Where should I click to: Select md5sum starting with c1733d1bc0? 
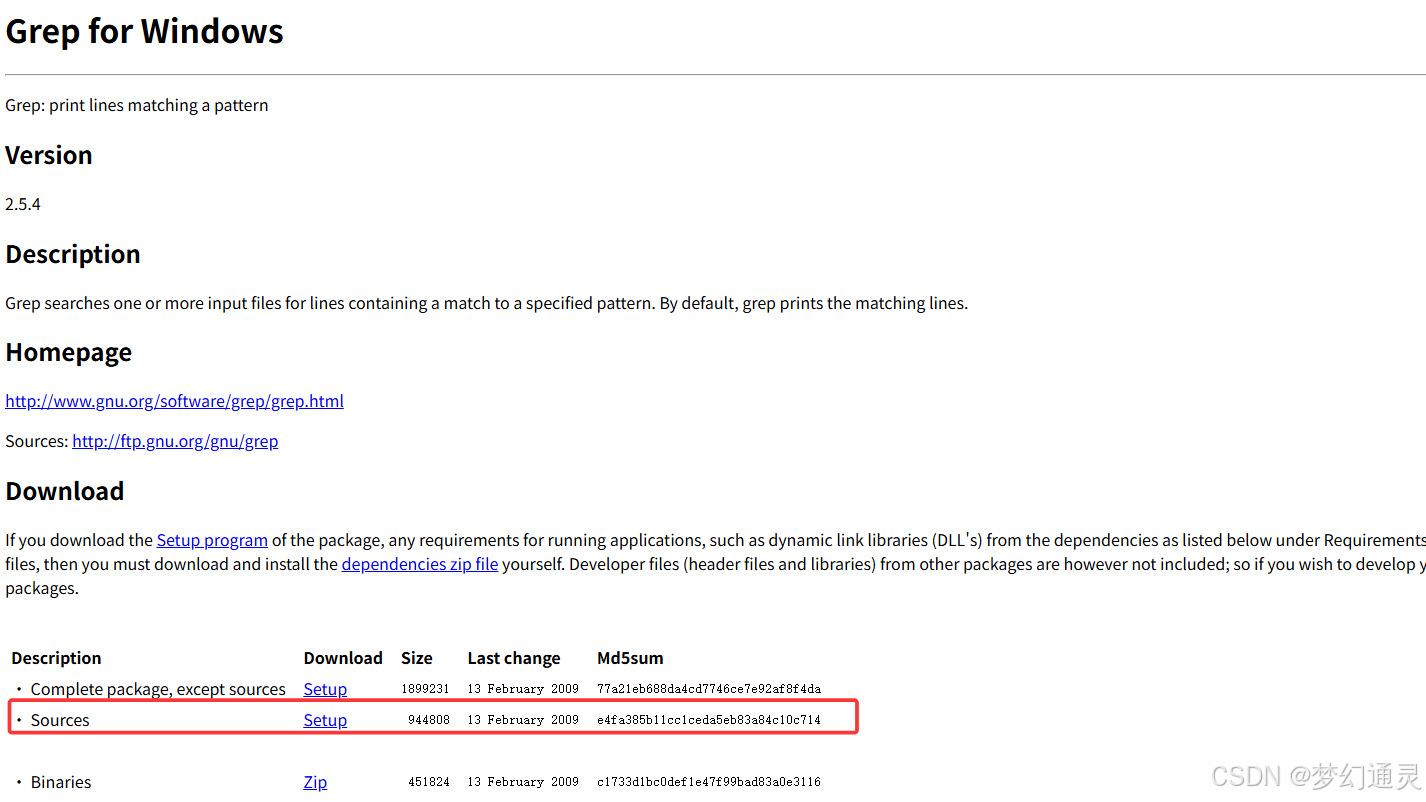pyautogui.click(x=709, y=782)
